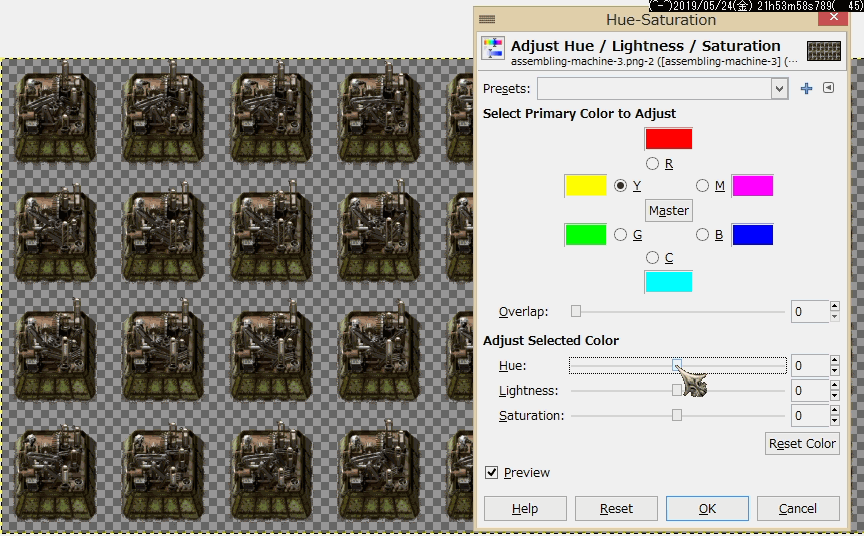Click the layer preview thumbnail in dialog header
This screenshot has width=864, height=536.
(824, 51)
